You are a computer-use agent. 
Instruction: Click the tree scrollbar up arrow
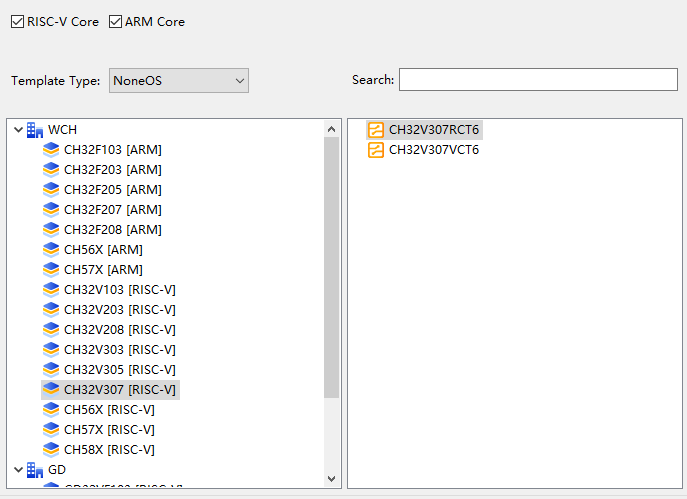[332, 129]
